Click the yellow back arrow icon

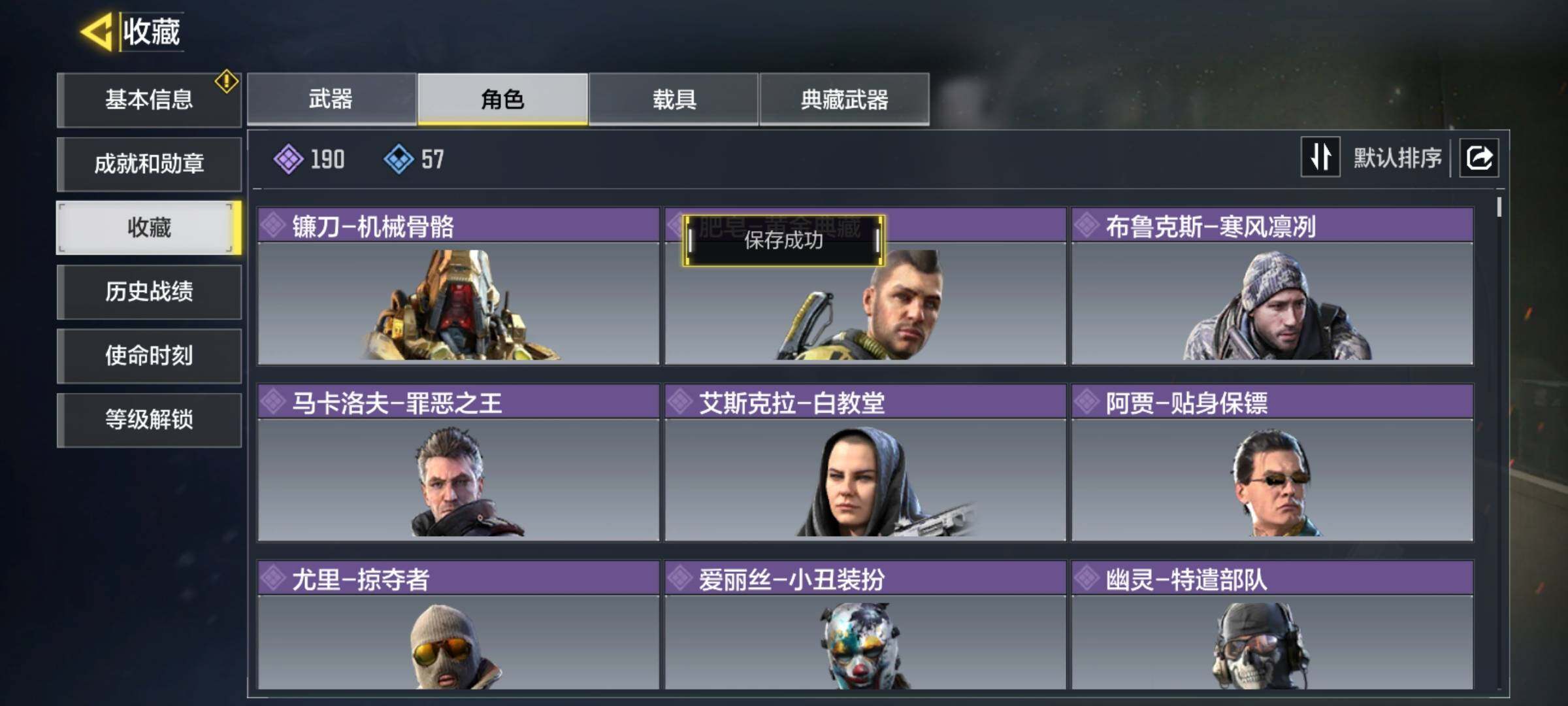[x=97, y=31]
